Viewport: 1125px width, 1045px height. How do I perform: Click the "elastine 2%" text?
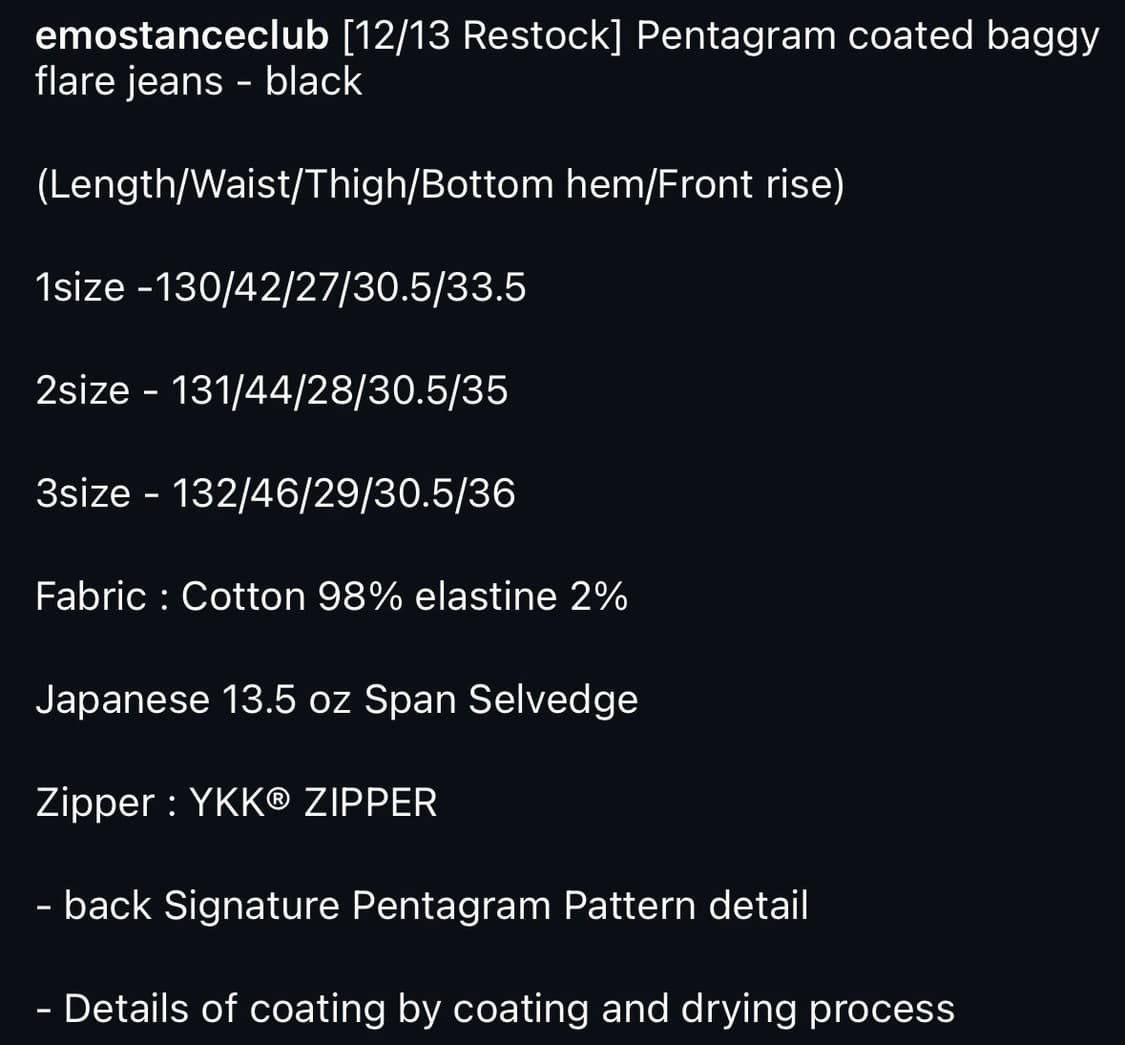point(521,597)
